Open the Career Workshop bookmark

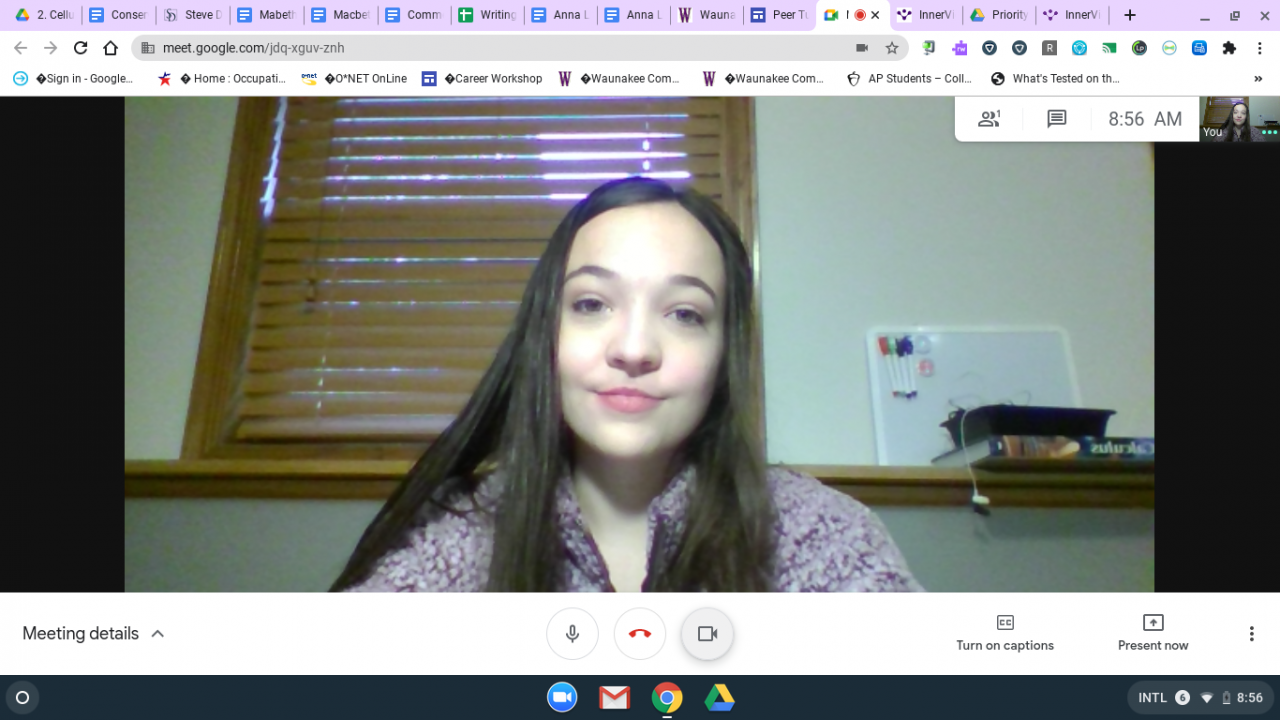(x=482, y=79)
